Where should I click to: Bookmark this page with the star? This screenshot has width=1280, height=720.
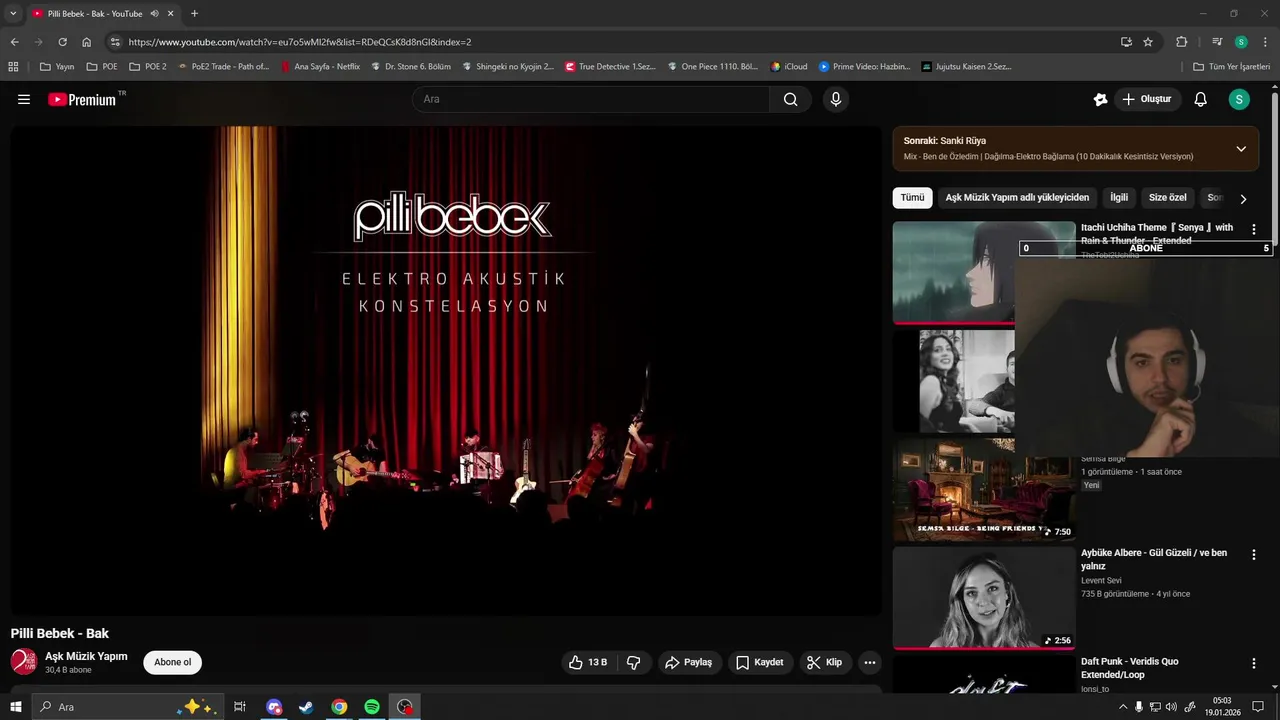[1148, 42]
